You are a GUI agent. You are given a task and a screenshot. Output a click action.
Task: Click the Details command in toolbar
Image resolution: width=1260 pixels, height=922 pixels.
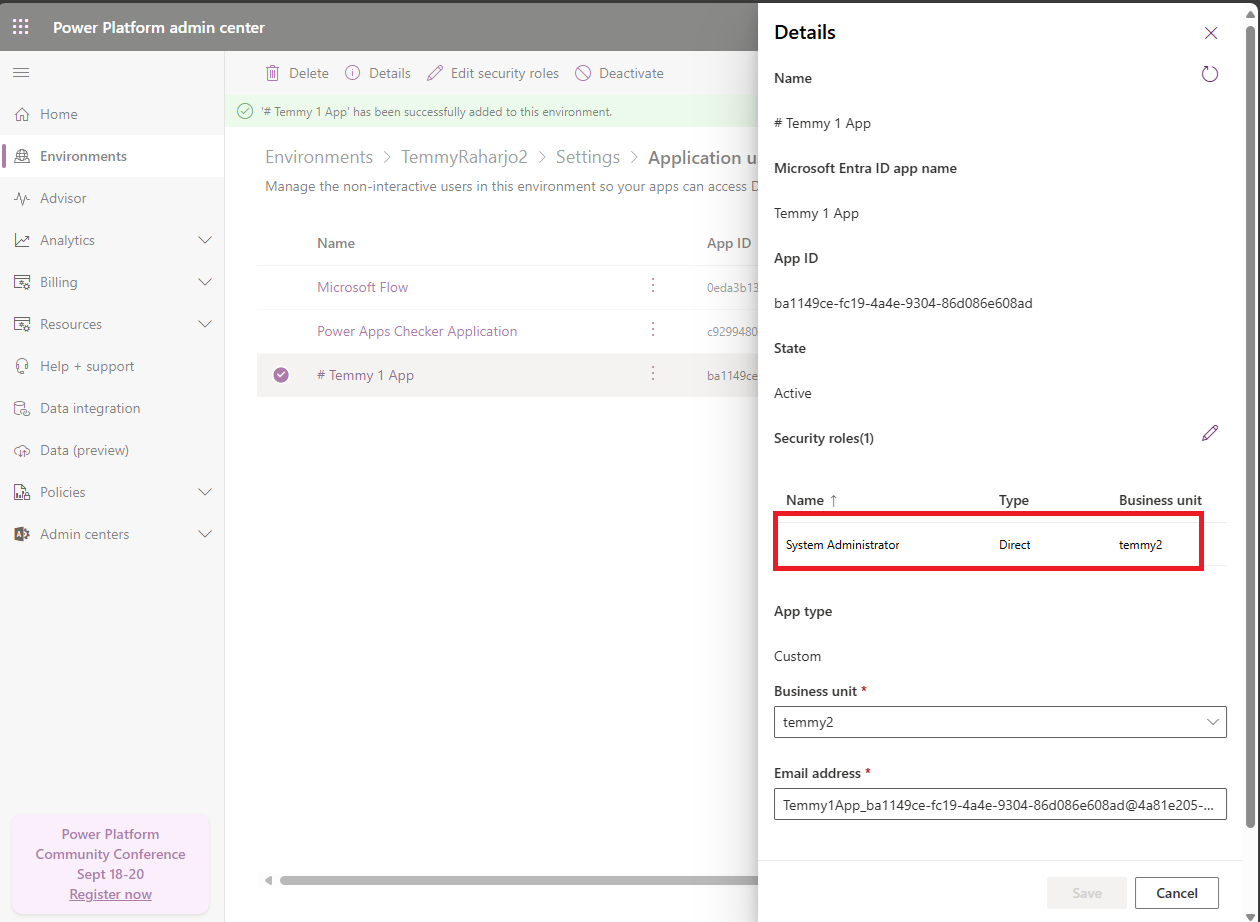(x=378, y=73)
